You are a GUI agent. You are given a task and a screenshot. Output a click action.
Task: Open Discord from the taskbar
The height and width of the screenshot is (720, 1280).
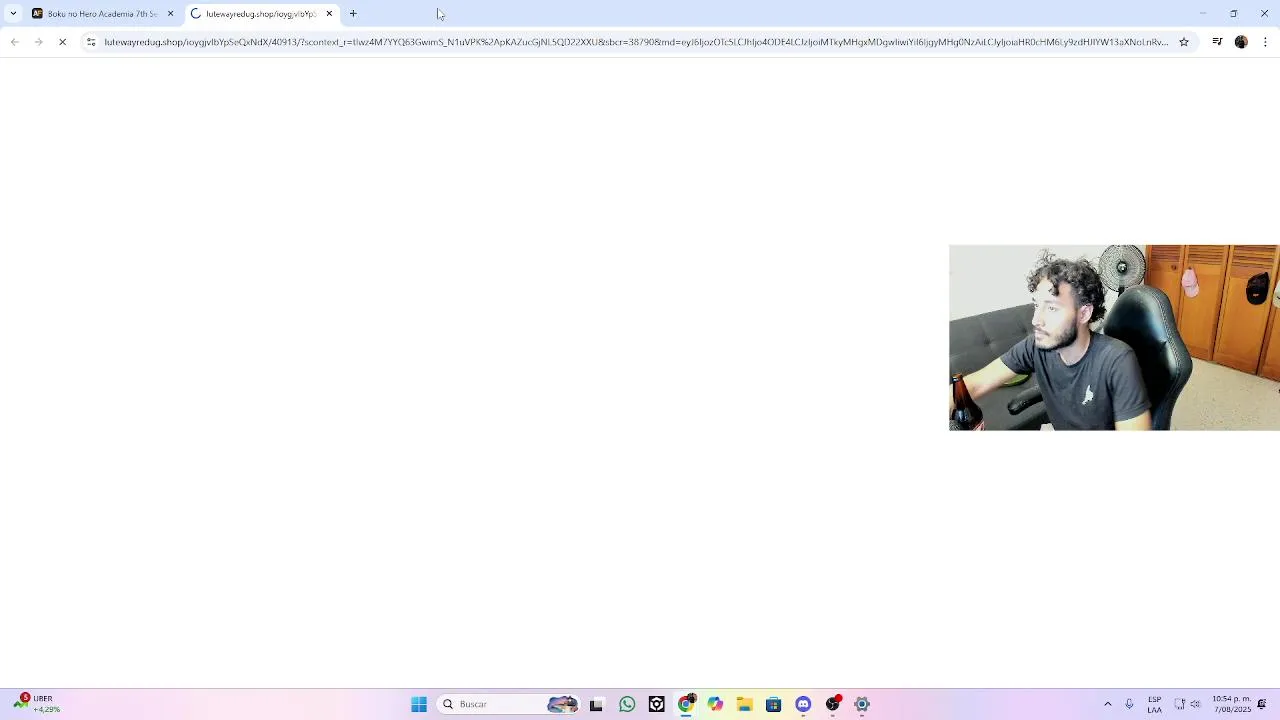point(803,704)
